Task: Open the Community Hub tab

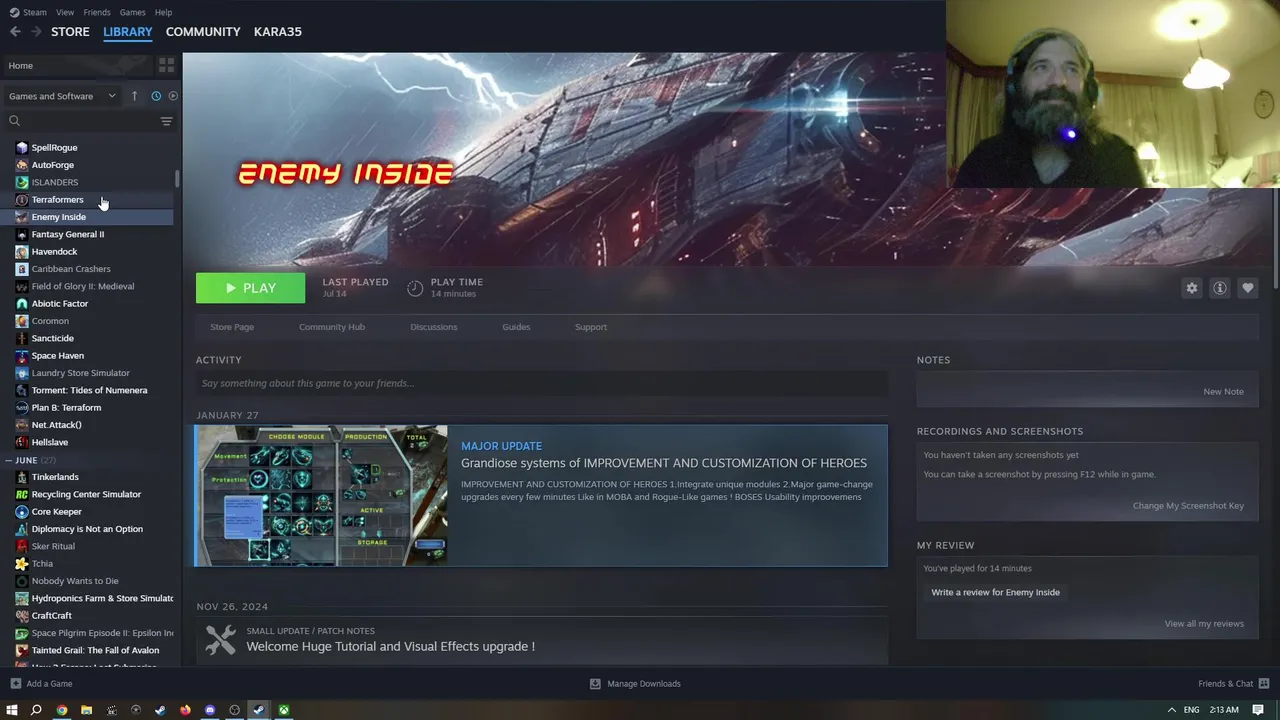Action: 332,327
